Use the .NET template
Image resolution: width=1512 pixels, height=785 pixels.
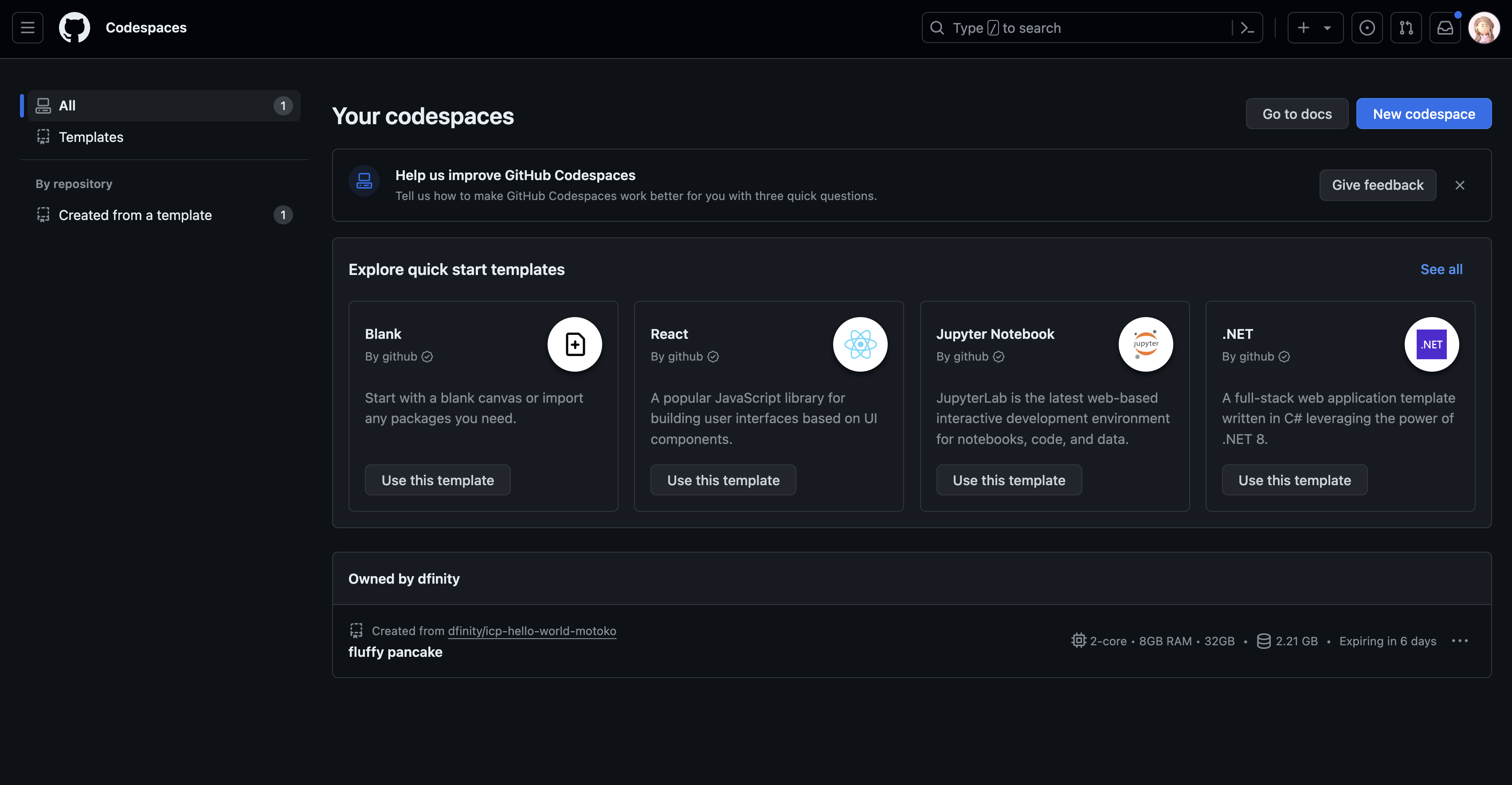1295,480
